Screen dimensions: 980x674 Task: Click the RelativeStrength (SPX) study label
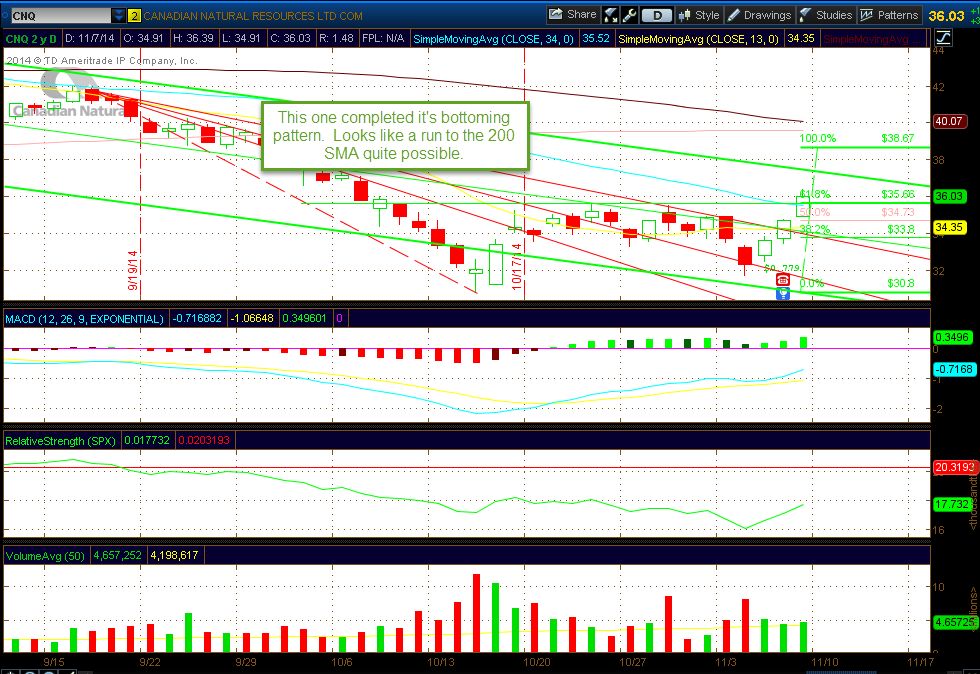(60, 441)
